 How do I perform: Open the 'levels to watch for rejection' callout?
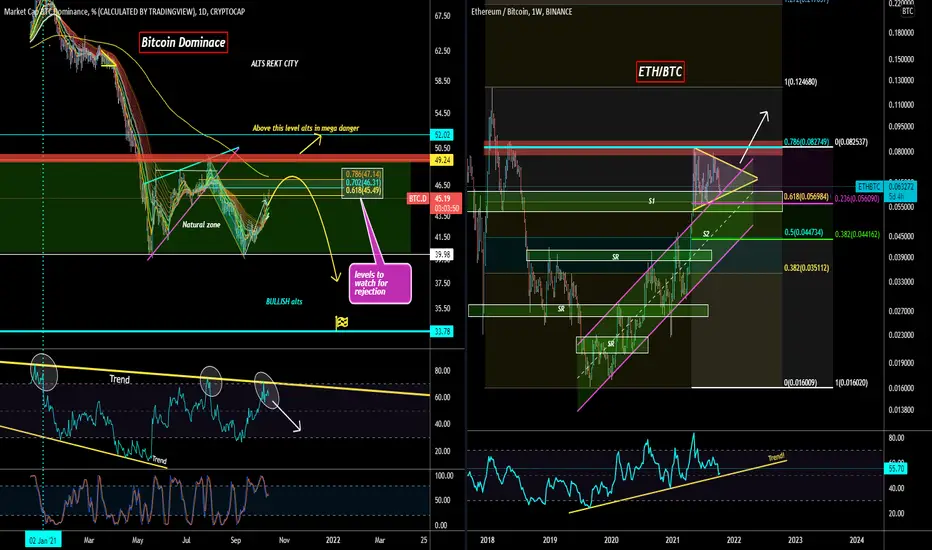tap(380, 284)
